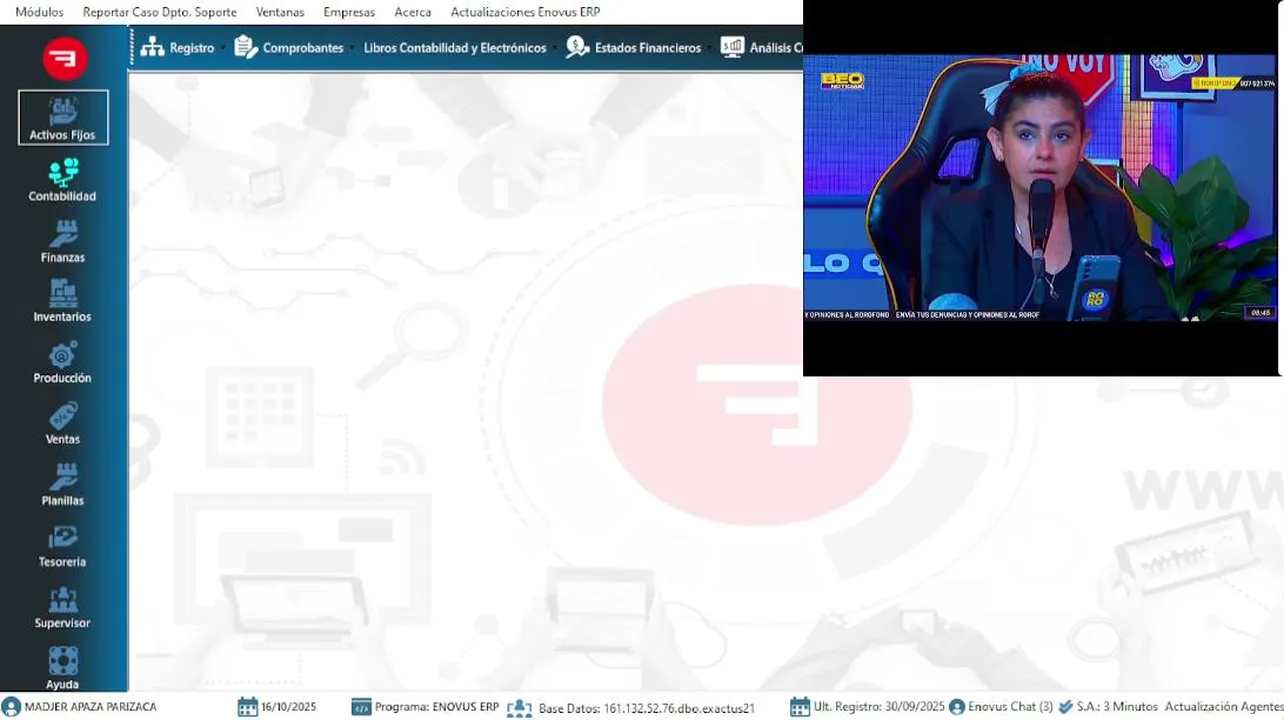This screenshot has width=1284, height=720.
Task: Open the Planillas module
Action: [63, 484]
